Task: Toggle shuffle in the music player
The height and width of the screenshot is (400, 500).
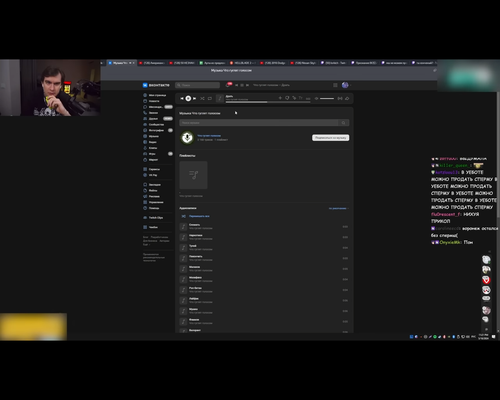Action: (202, 98)
